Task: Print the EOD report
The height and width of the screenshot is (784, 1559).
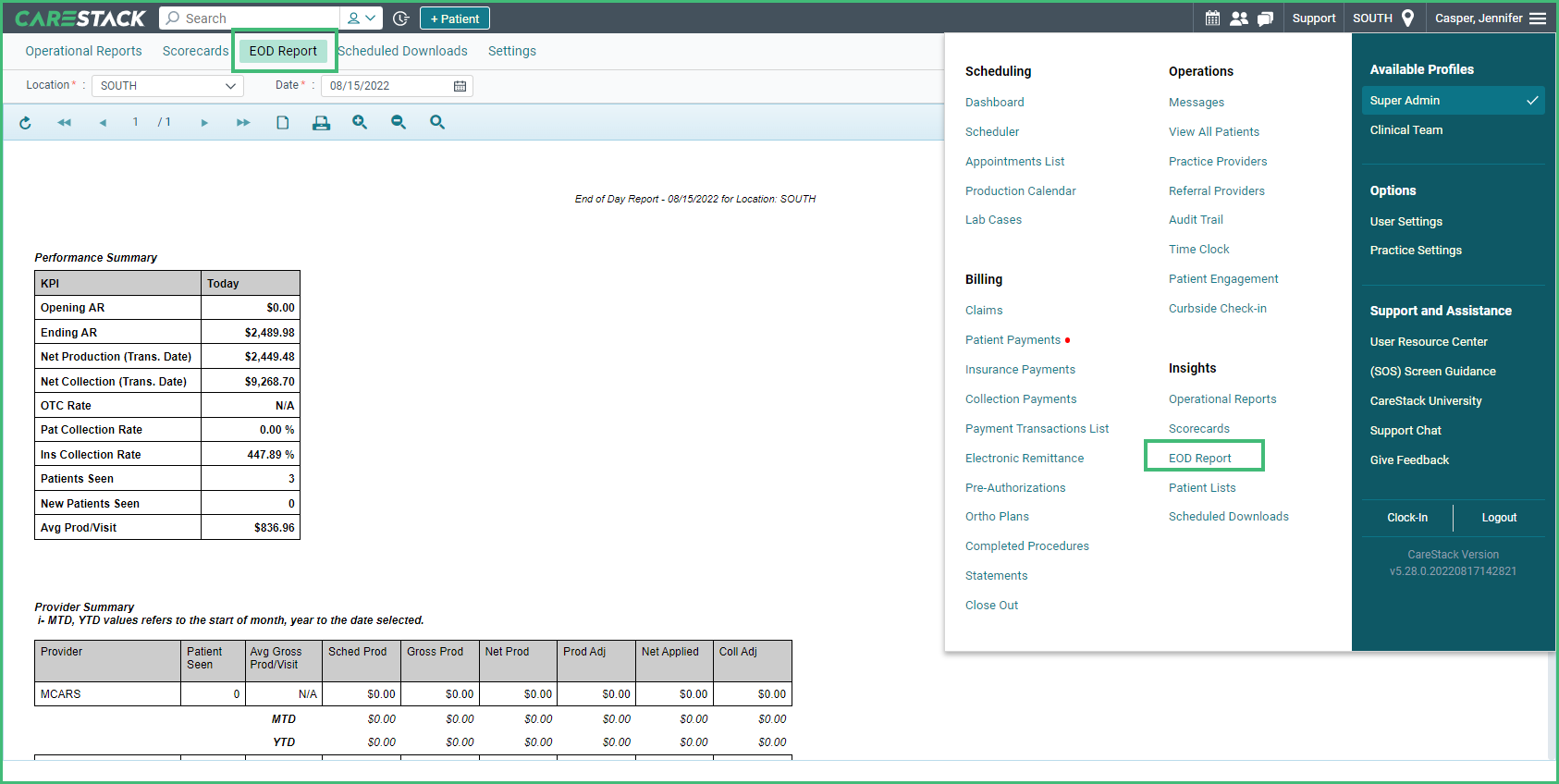Action: point(321,122)
